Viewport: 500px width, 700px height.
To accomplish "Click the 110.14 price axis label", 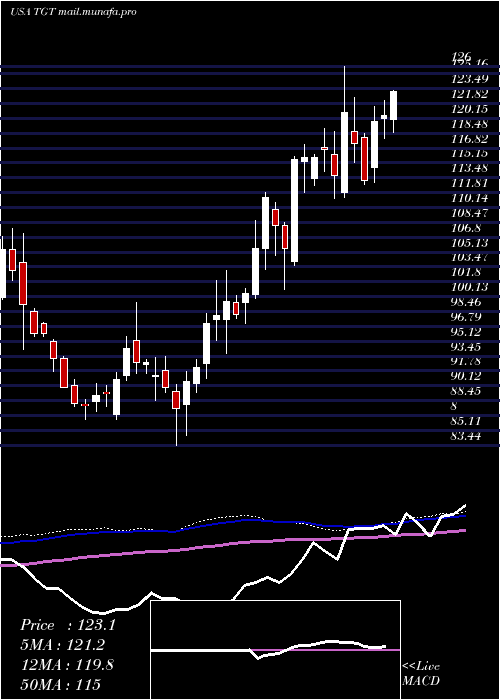I will point(469,198).
